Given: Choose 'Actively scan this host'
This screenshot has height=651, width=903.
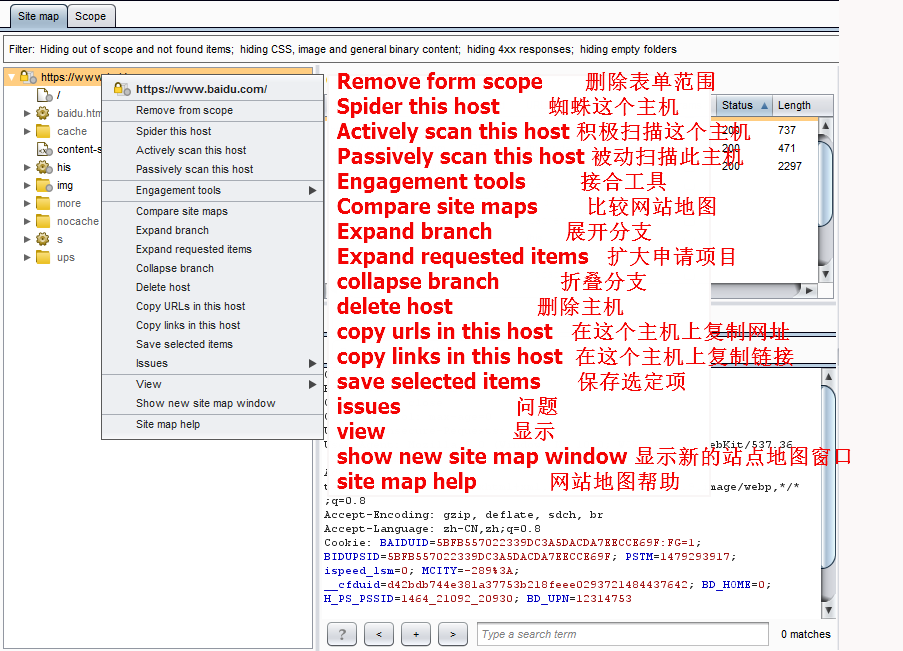Looking at the screenshot, I should tap(212, 150).
